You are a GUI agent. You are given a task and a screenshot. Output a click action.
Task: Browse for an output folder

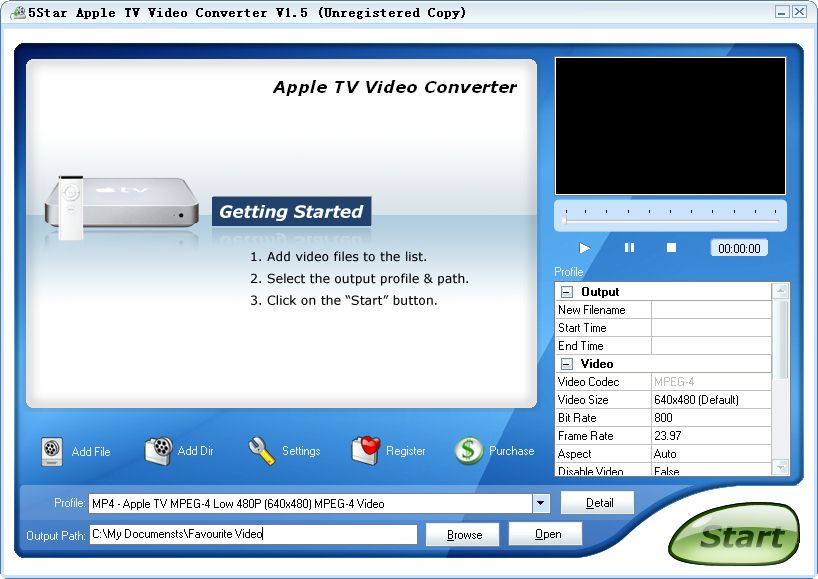[x=463, y=535]
